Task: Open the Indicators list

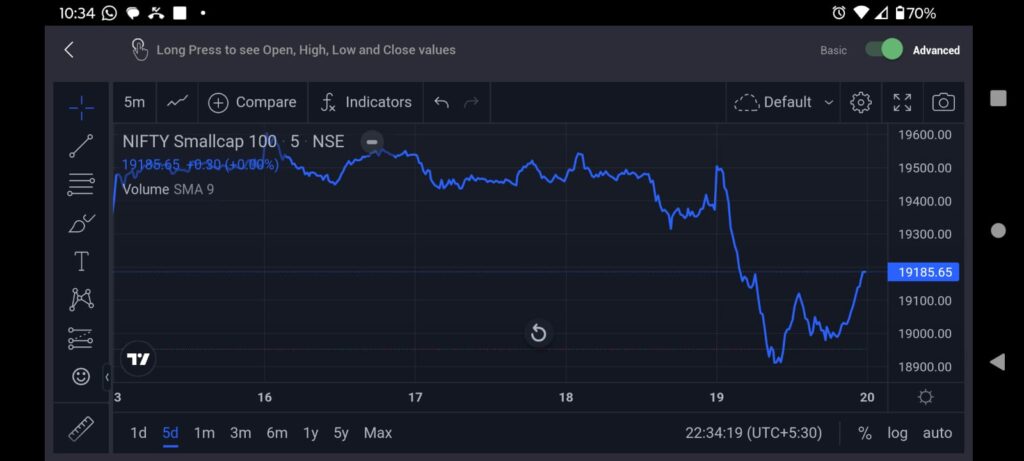Action: [x=366, y=103]
